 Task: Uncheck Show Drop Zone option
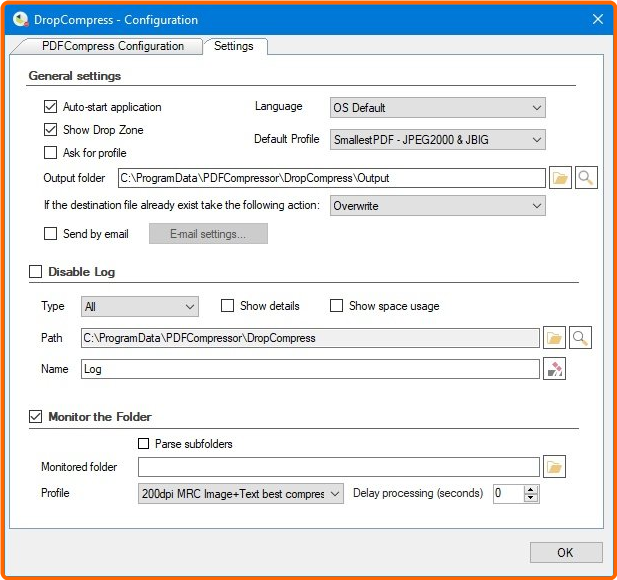coord(51,130)
